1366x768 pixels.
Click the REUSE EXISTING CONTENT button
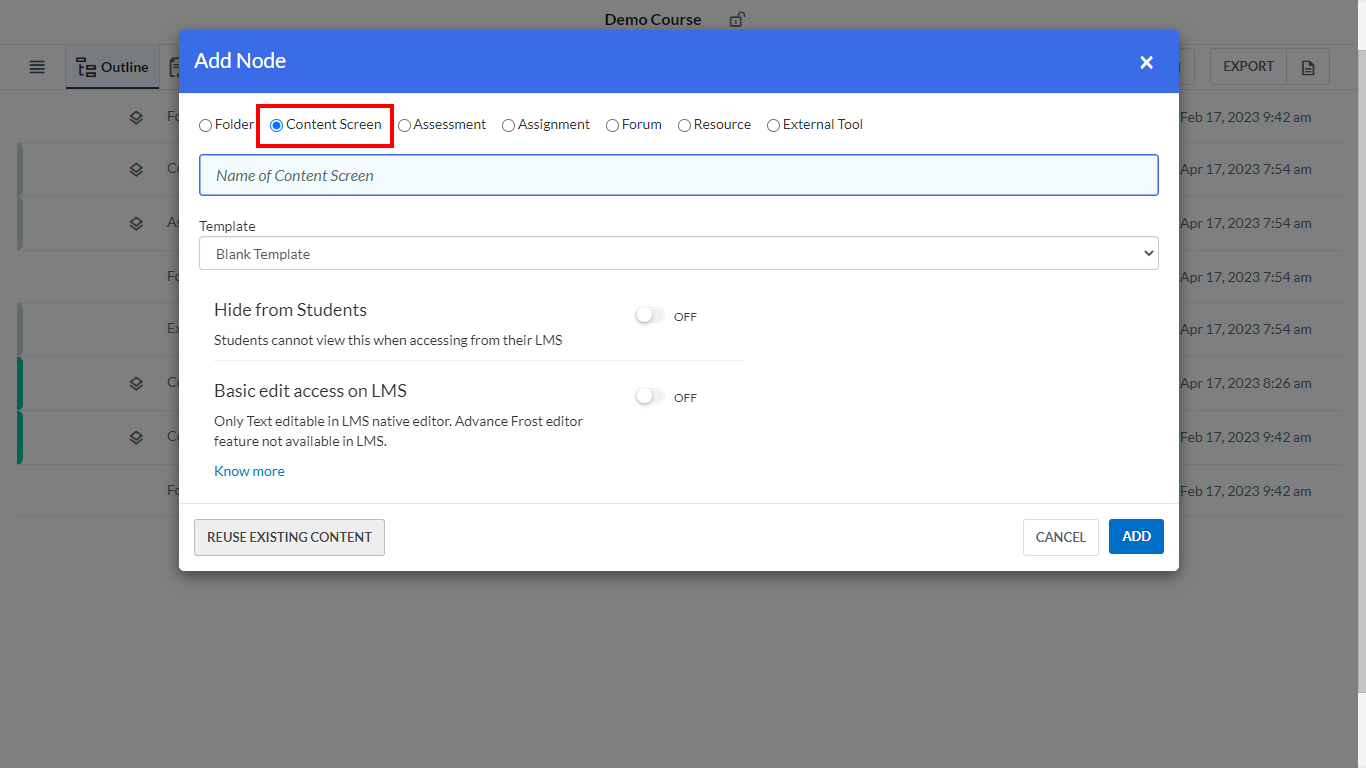pos(289,537)
